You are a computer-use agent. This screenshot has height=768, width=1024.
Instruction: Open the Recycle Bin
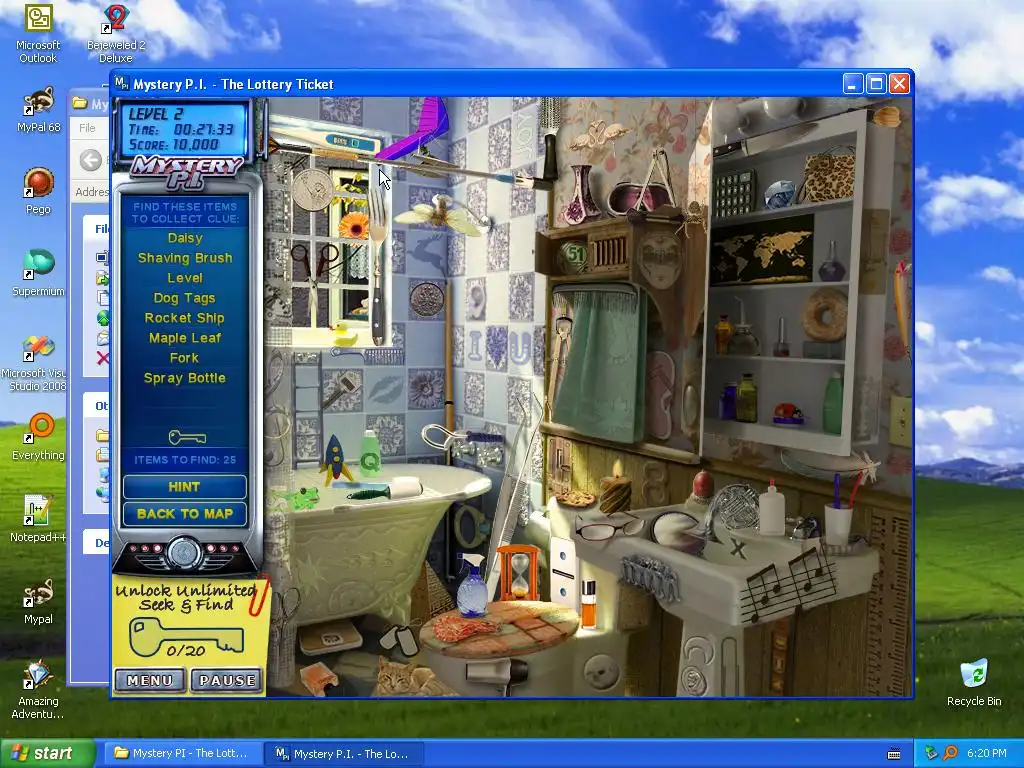pos(974,683)
